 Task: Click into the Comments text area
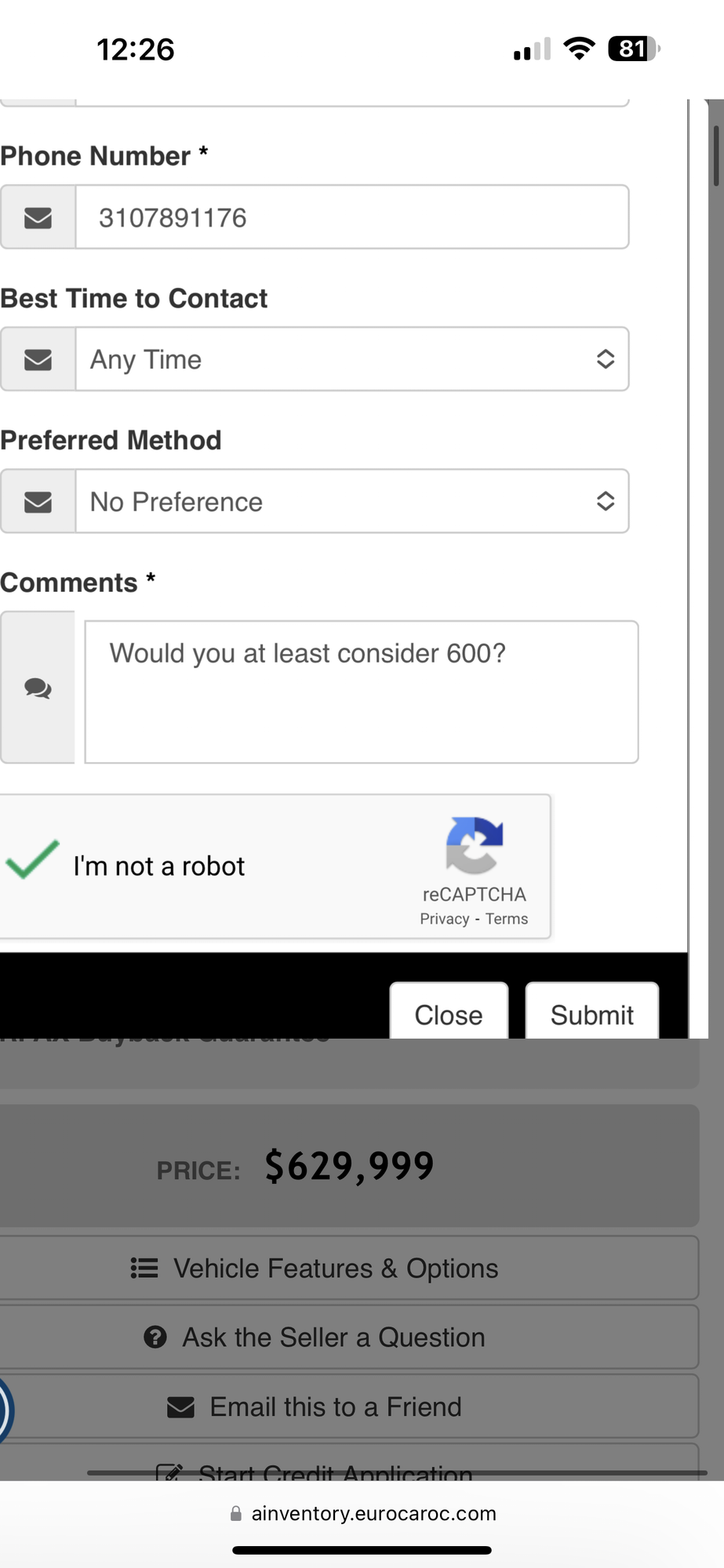(361, 691)
